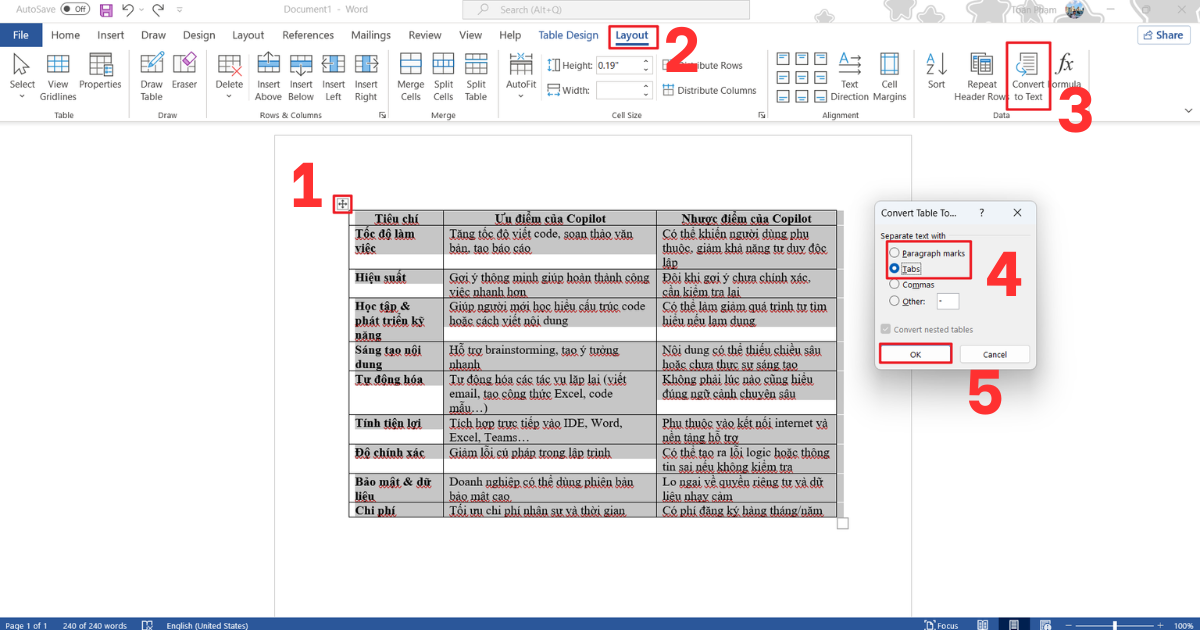Cancel the Convert Table To Text dialog

point(995,354)
